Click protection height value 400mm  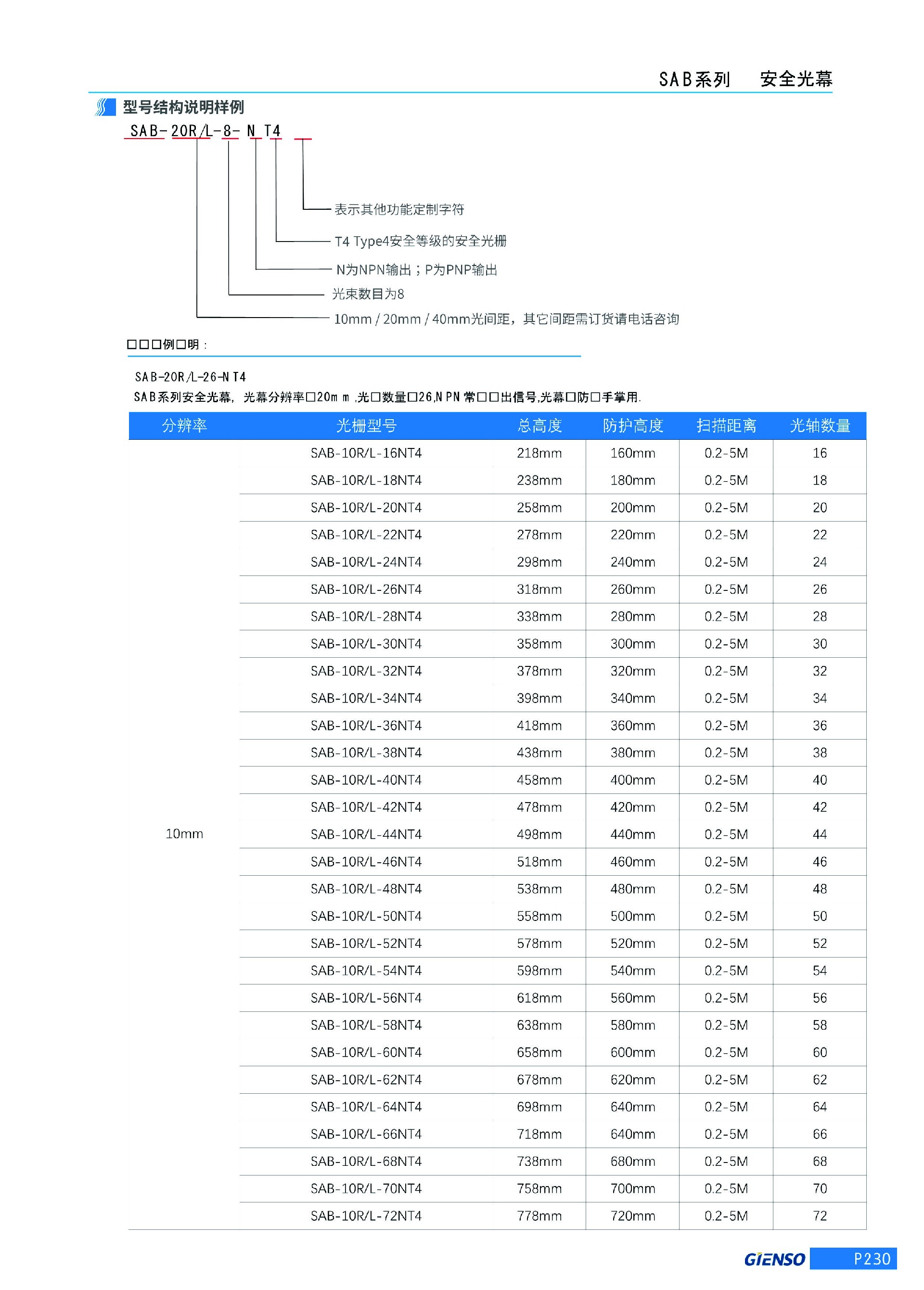click(633, 780)
